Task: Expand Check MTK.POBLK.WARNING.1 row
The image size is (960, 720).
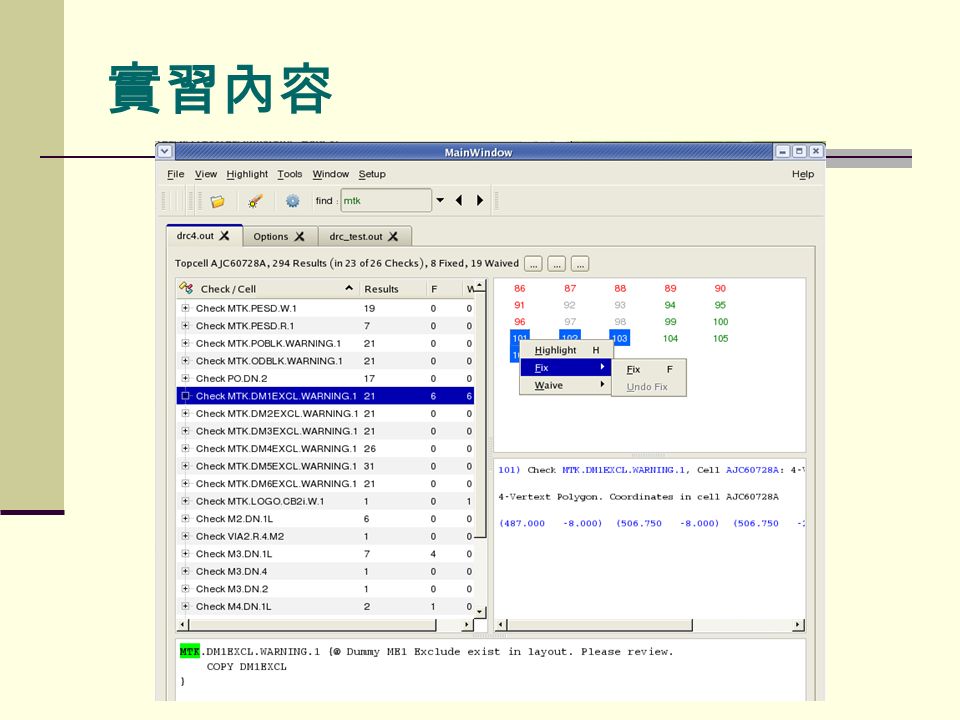Action: tap(185, 343)
